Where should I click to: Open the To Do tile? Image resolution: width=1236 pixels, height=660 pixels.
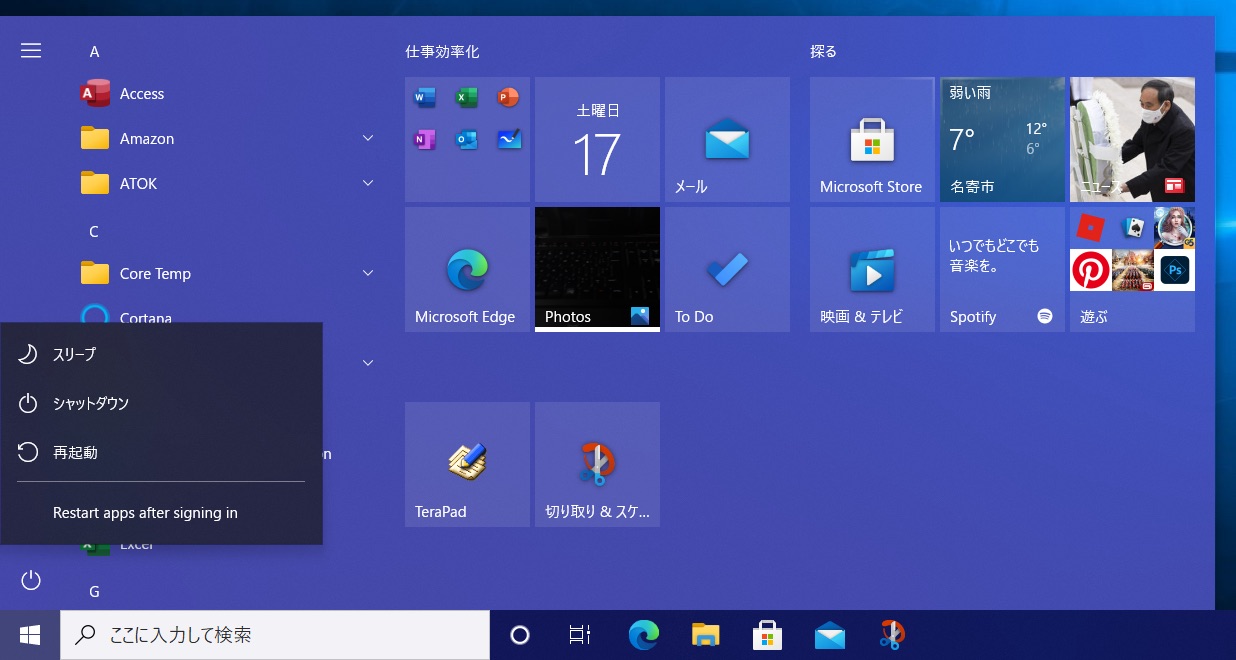pos(727,269)
